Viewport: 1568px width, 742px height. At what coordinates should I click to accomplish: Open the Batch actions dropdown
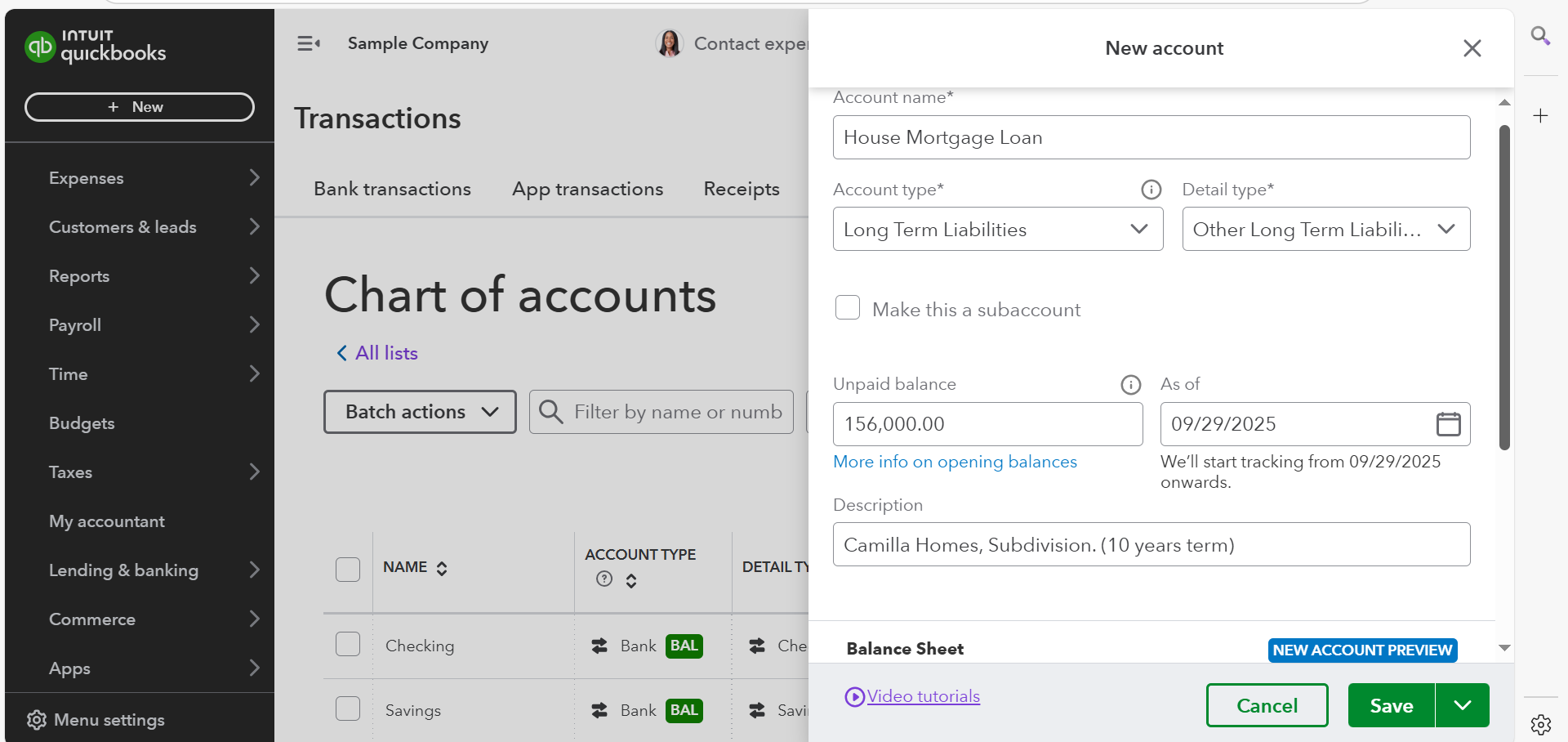(420, 412)
